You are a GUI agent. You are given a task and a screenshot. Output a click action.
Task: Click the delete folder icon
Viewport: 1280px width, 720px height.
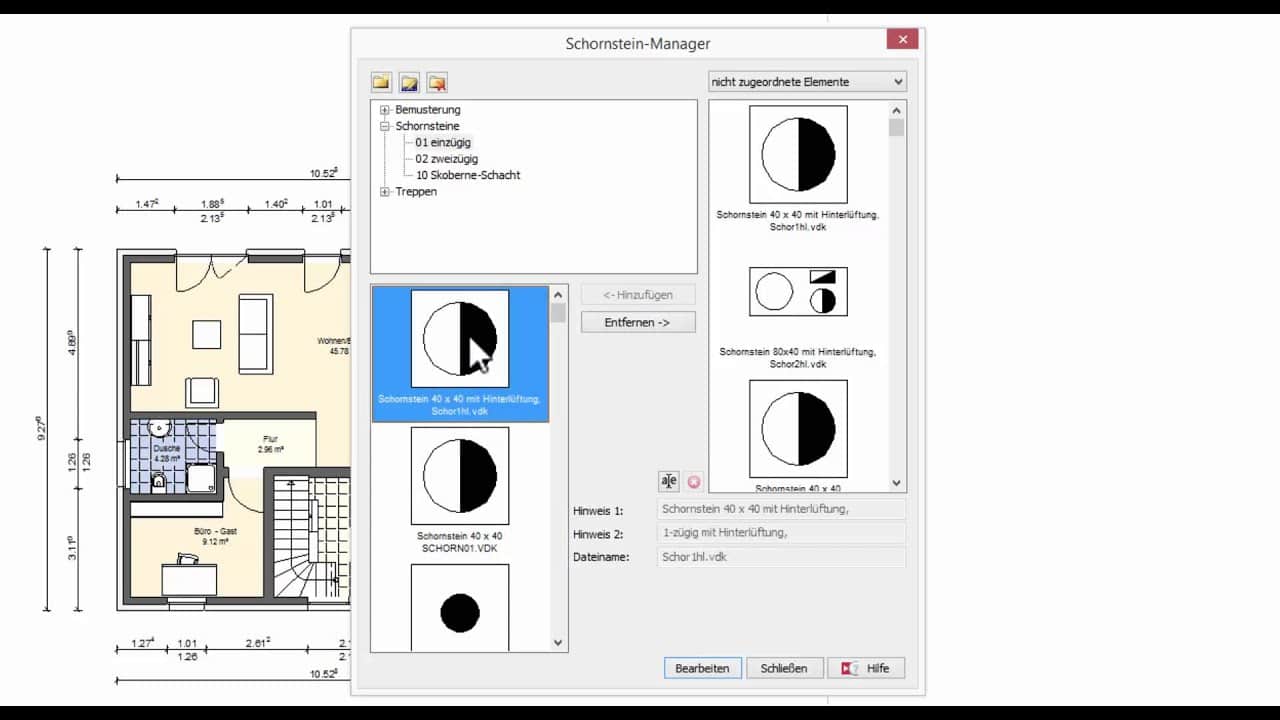[437, 82]
